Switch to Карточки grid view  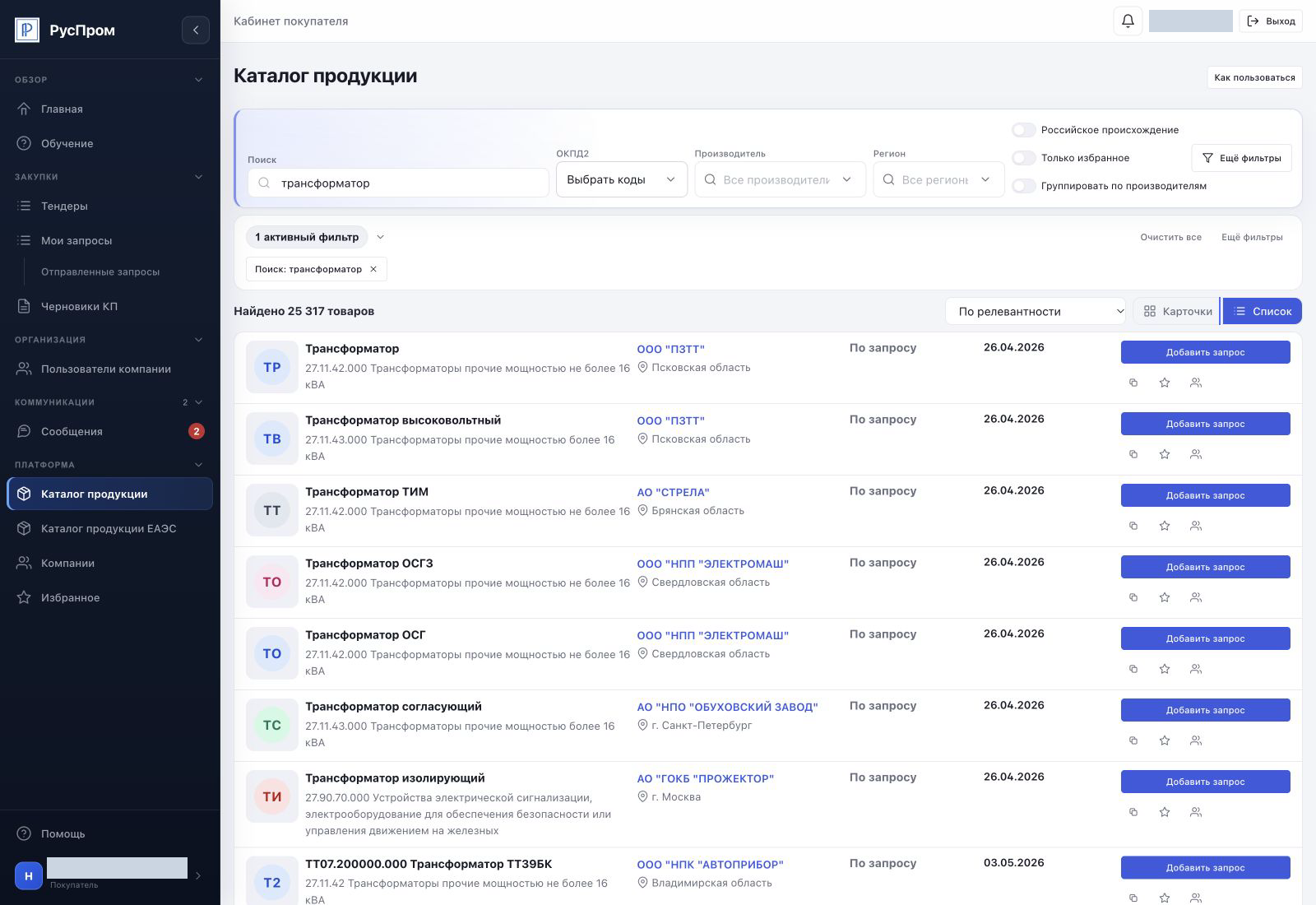pos(1178,311)
